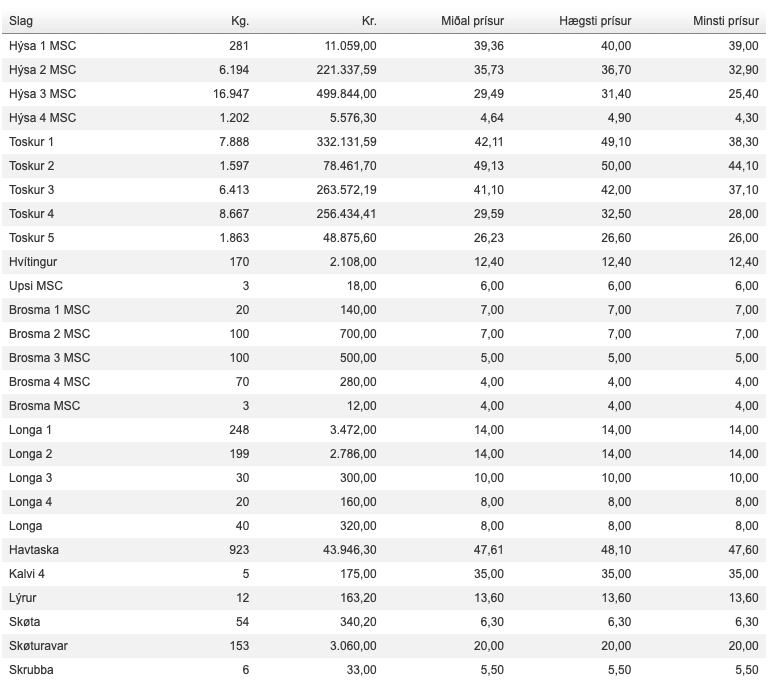This screenshot has width=776, height=691.
Task: Click the Upsi MSC species name
Action: [35, 285]
